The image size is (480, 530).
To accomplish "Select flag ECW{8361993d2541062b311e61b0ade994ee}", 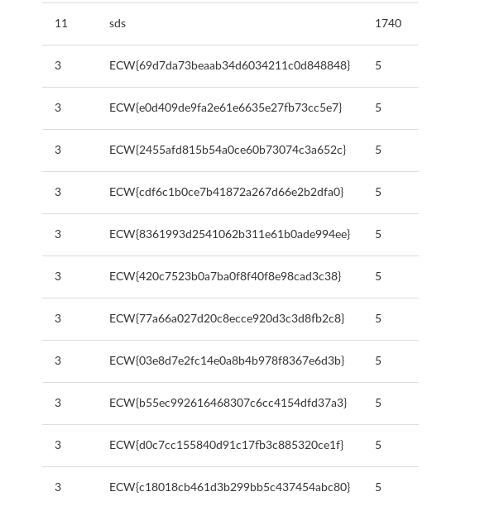I will point(230,234).
